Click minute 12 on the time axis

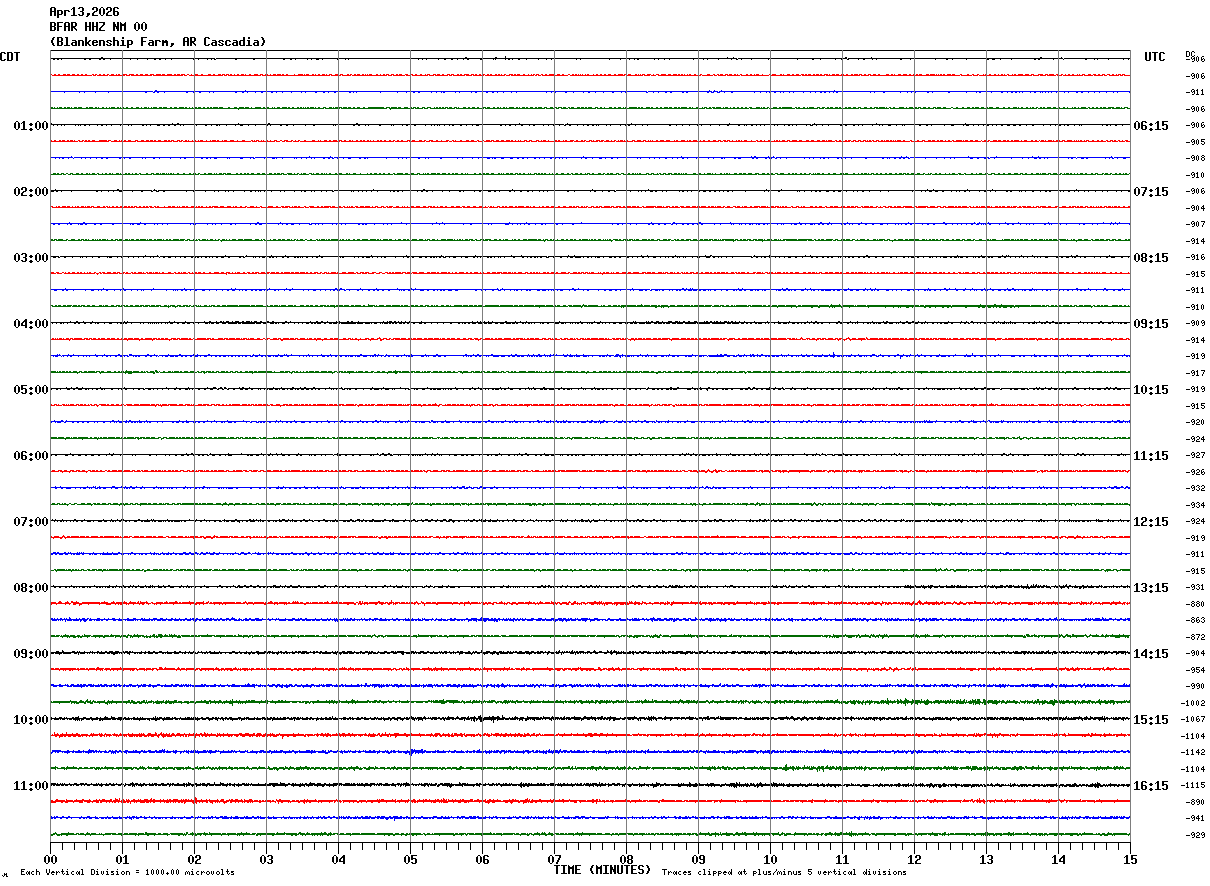(914, 859)
